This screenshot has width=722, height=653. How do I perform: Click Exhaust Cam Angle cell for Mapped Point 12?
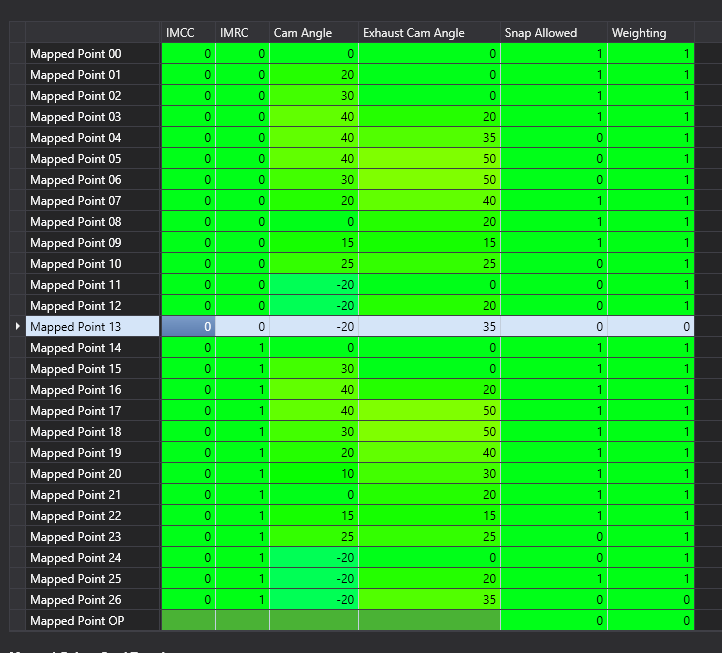[429, 306]
